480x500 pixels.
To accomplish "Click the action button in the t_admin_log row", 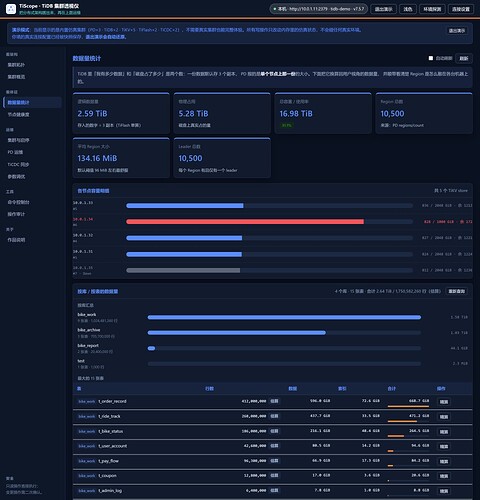I will [x=444, y=491].
